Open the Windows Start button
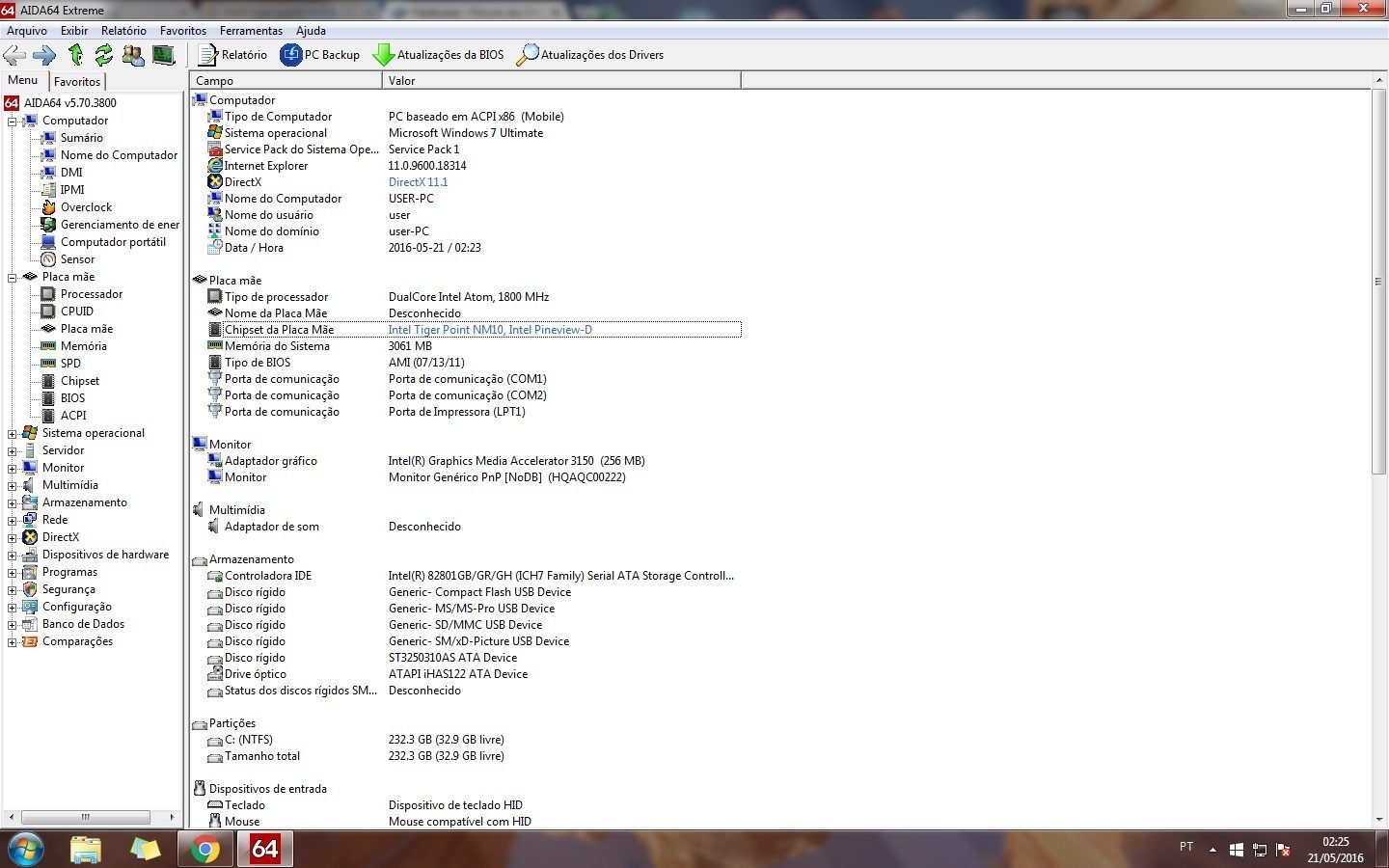1389x868 pixels. click(26, 849)
